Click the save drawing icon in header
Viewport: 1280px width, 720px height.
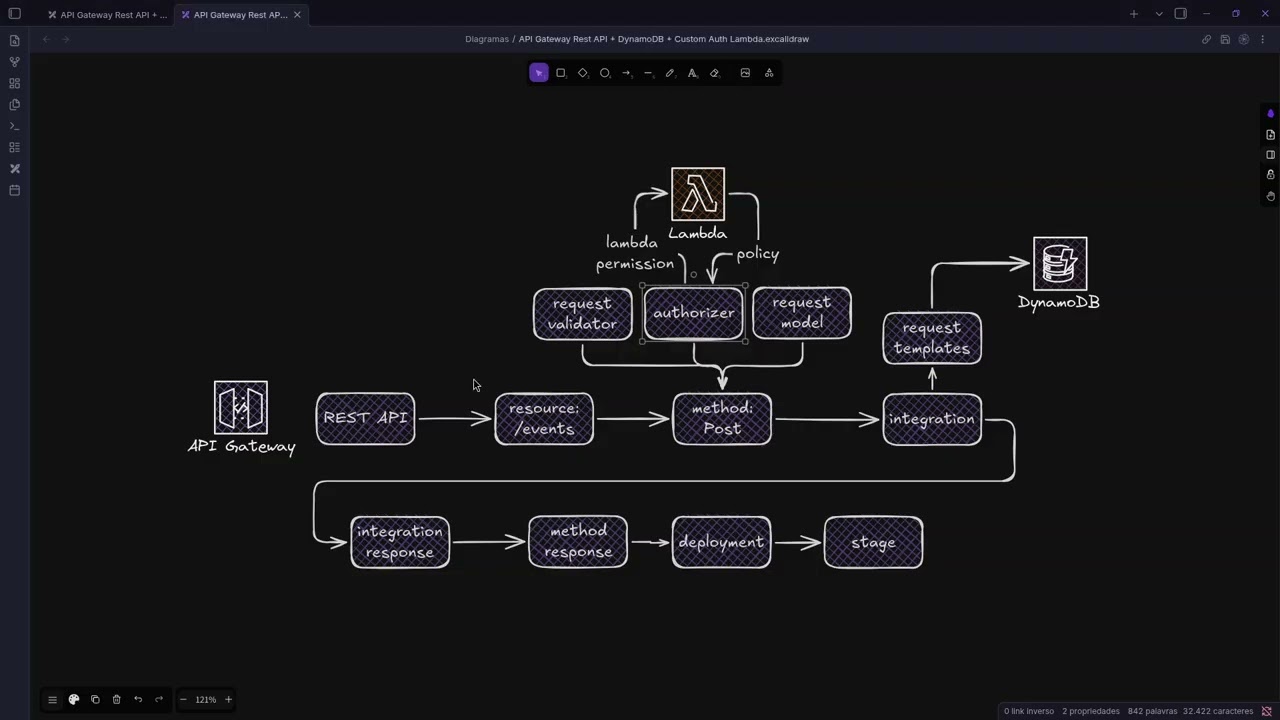1225,39
